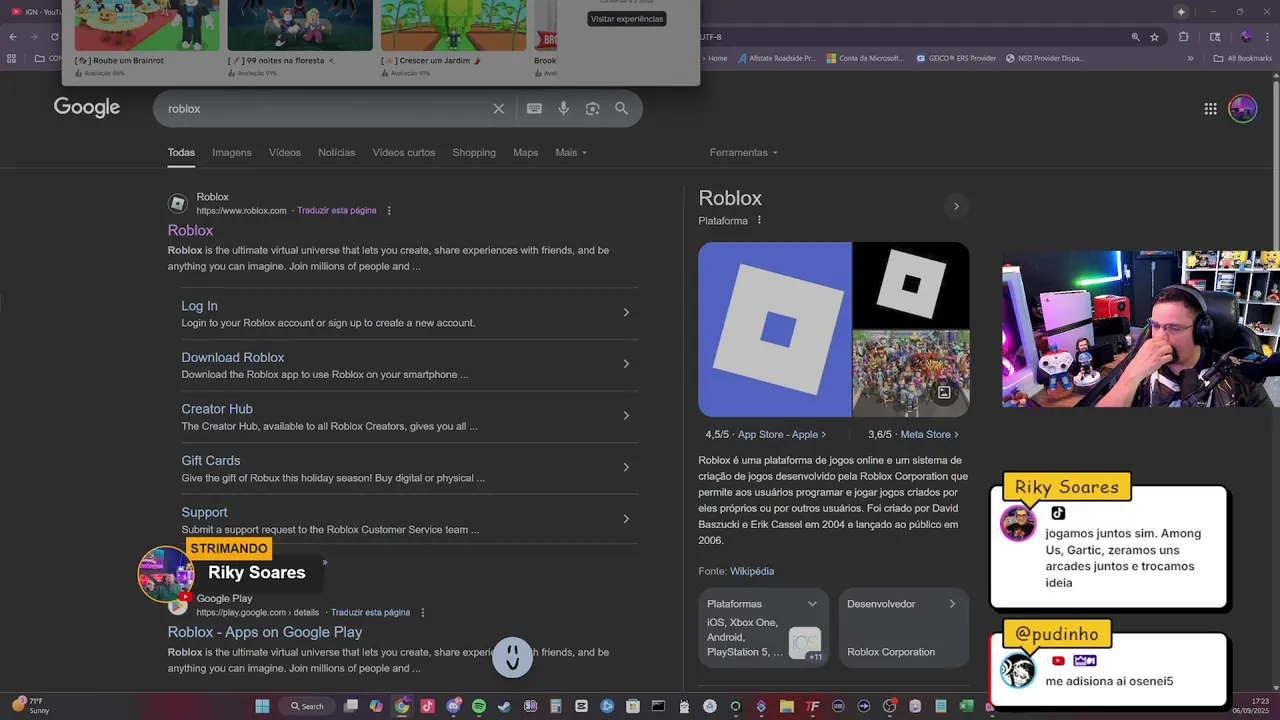Open the large blue Roblox logo image
This screenshot has width=1280, height=720.
click(775, 329)
